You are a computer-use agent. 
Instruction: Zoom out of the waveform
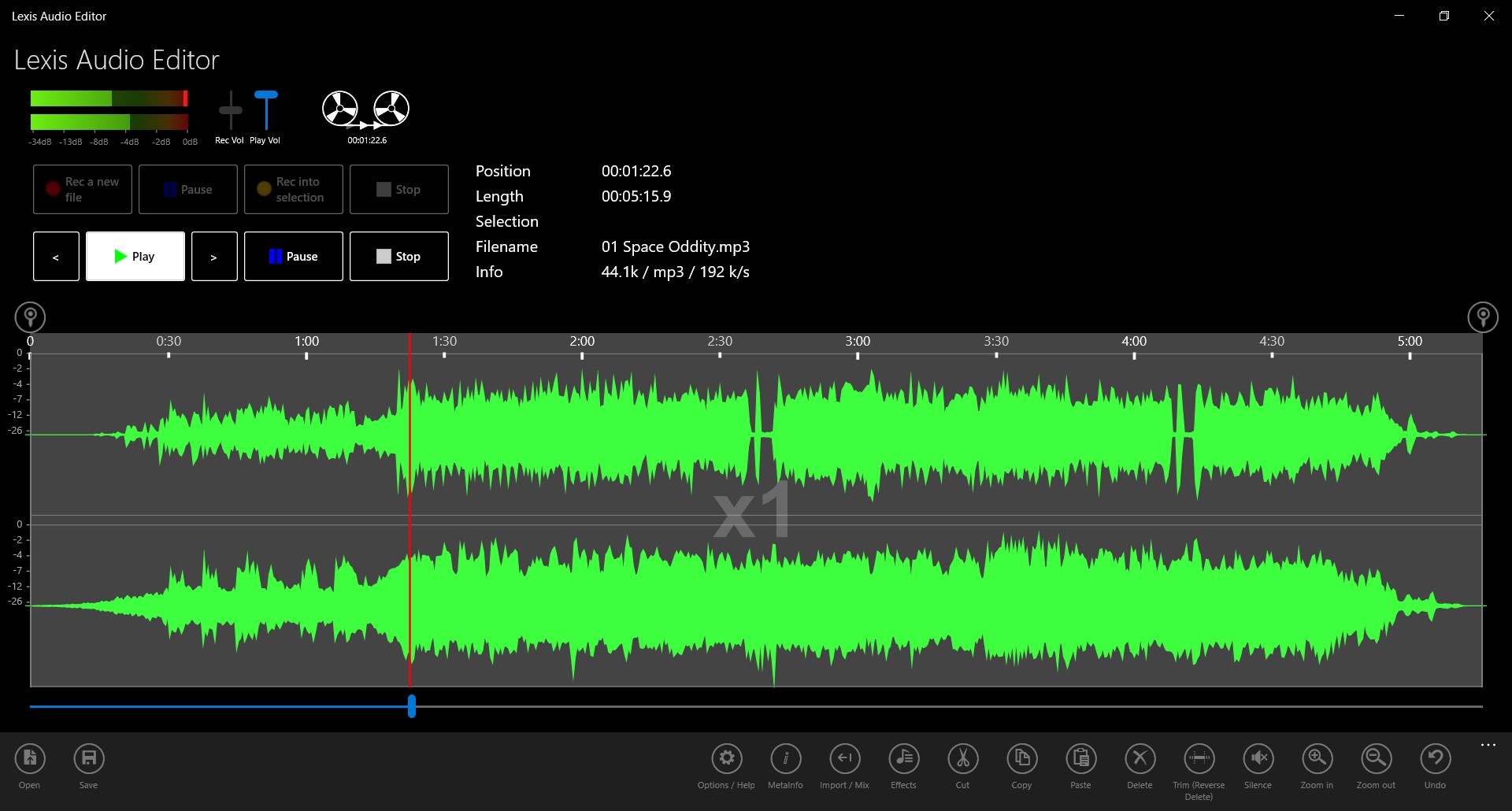click(x=1375, y=764)
